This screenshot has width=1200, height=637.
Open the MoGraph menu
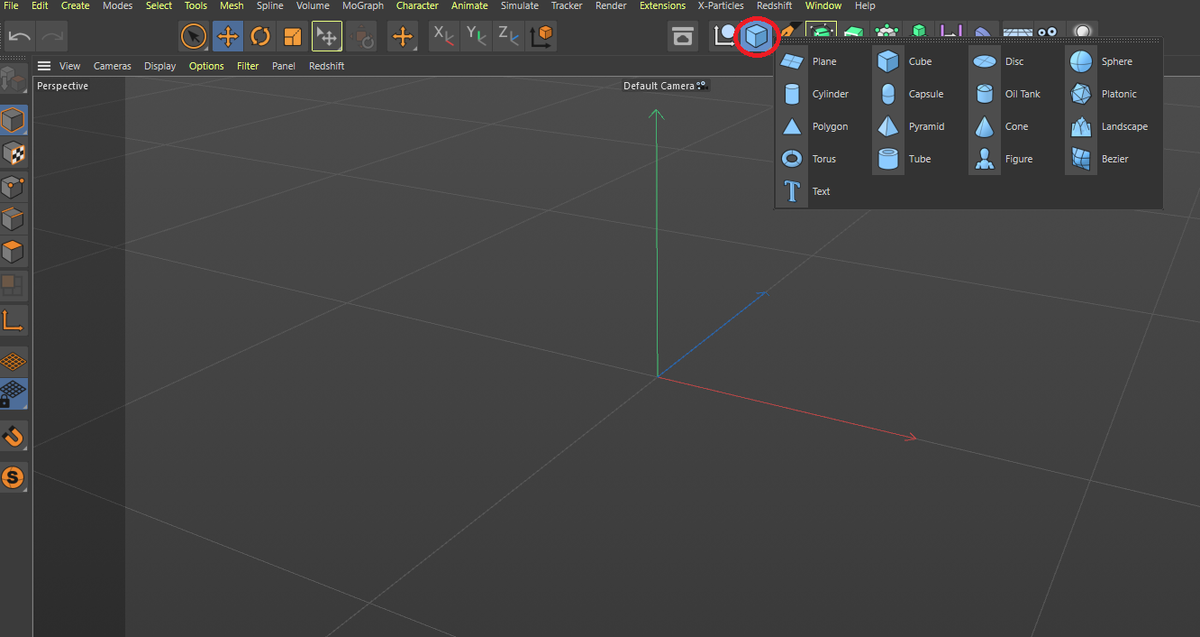(363, 6)
